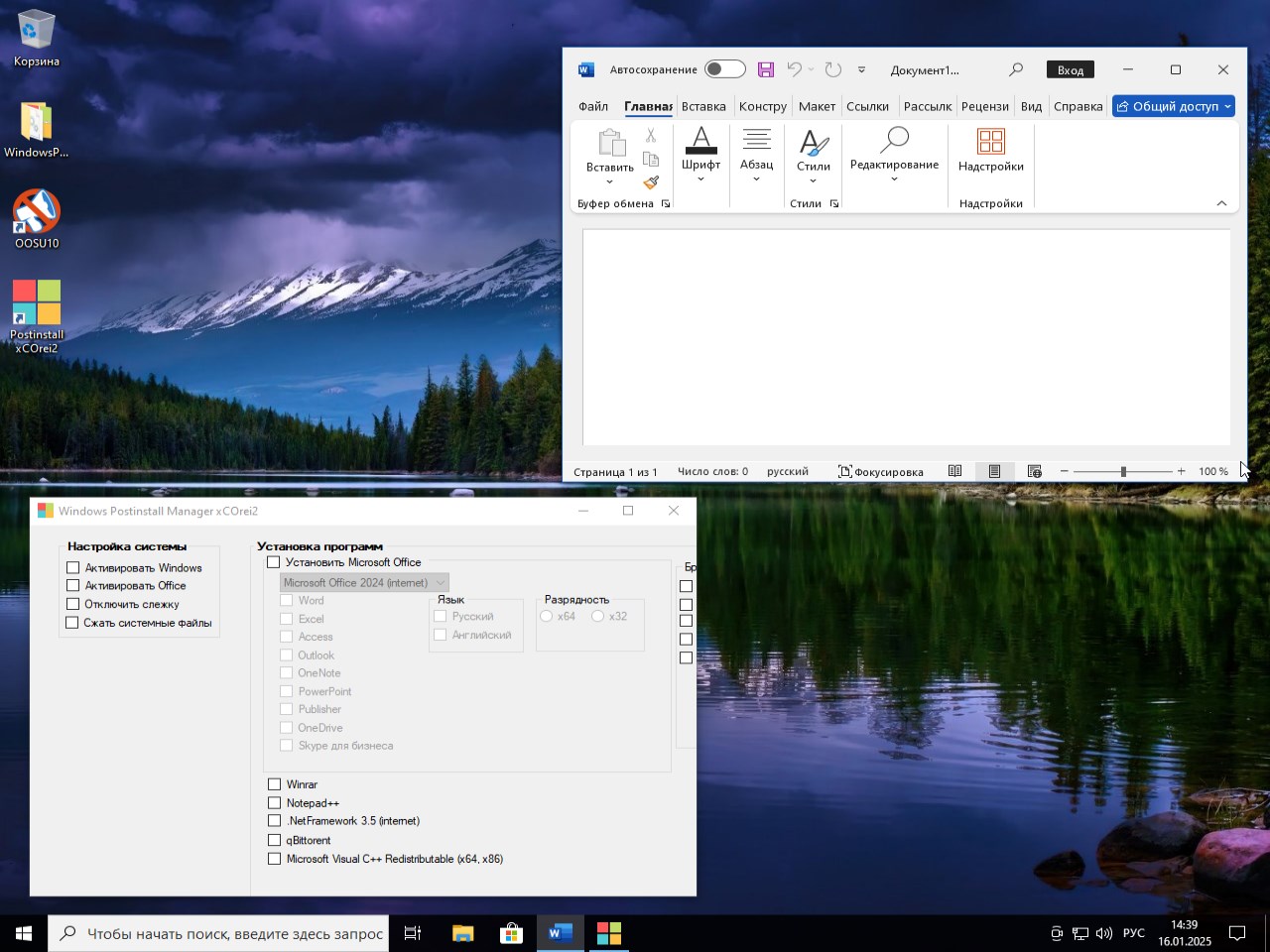
Task: Enable Отключить слежку checkbox
Action: [72, 604]
